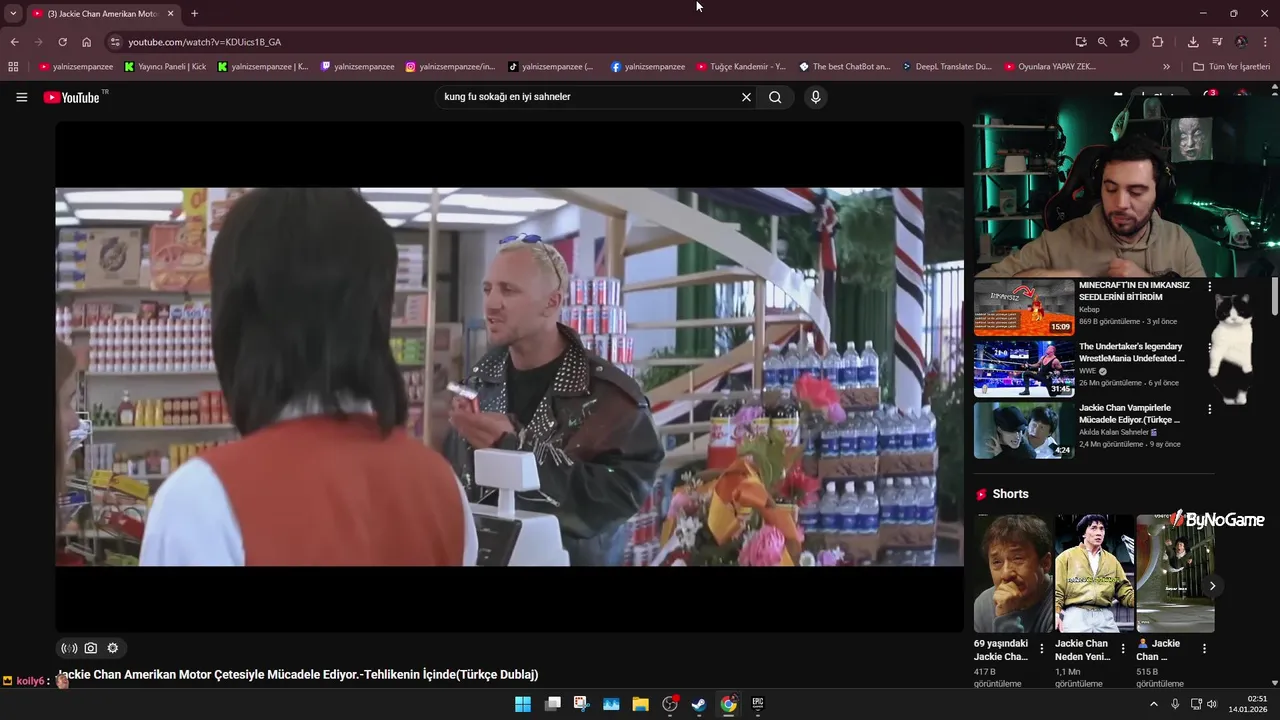Open Snipping Tool from the taskbar
The image size is (1280, 720).
coord(581,704)
